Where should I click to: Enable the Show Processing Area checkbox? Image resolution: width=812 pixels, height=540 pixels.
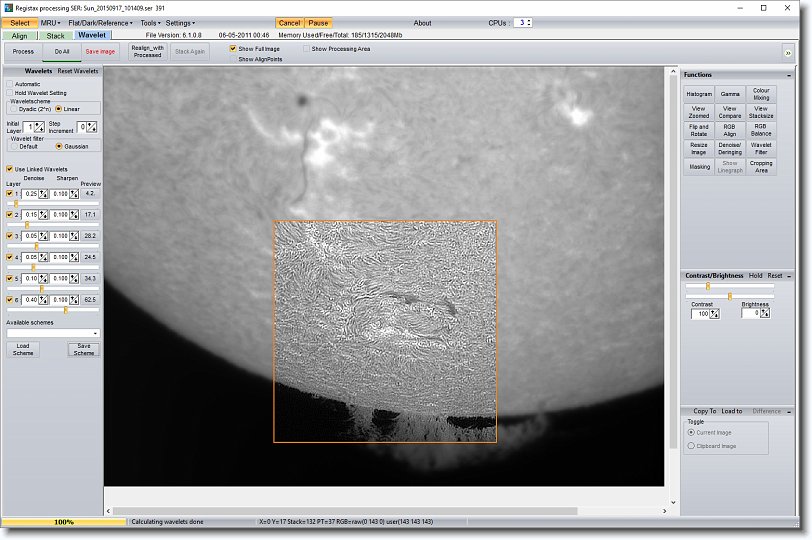click(x=307, y=49)
